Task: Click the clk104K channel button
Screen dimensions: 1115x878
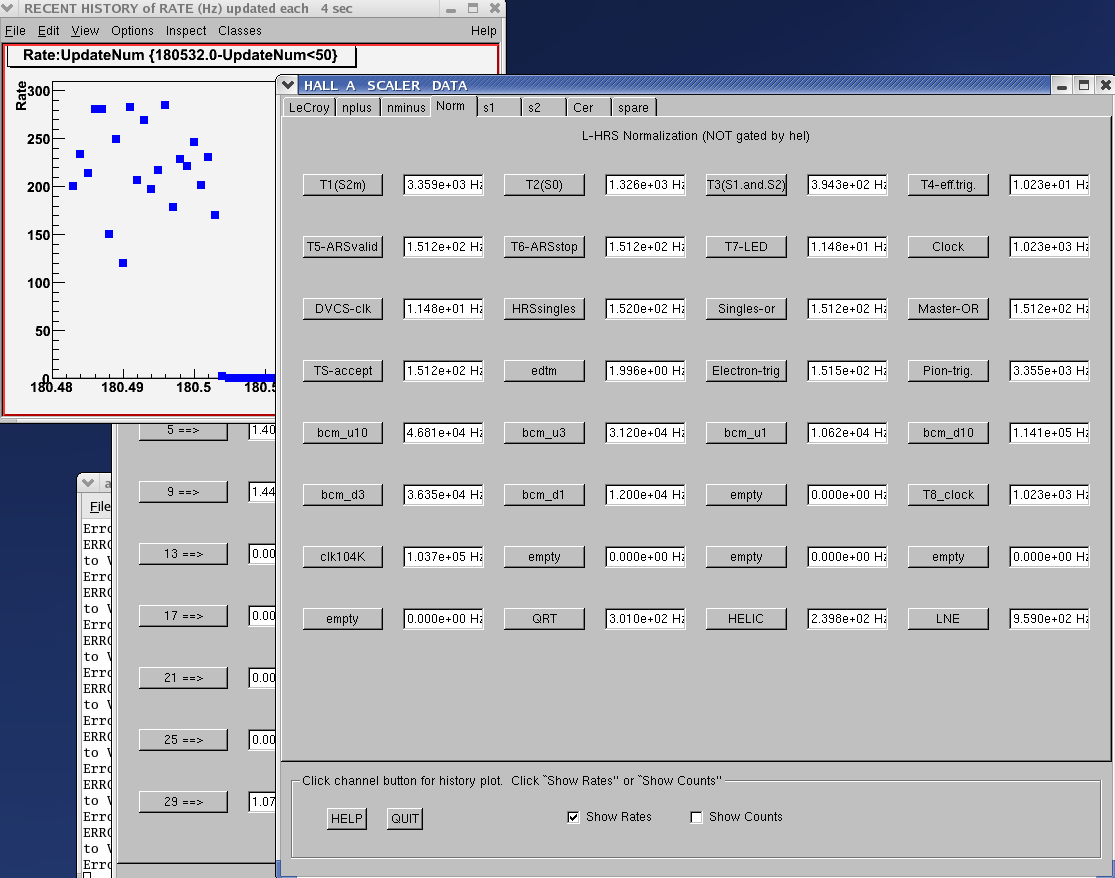Action: coord(343,557)
